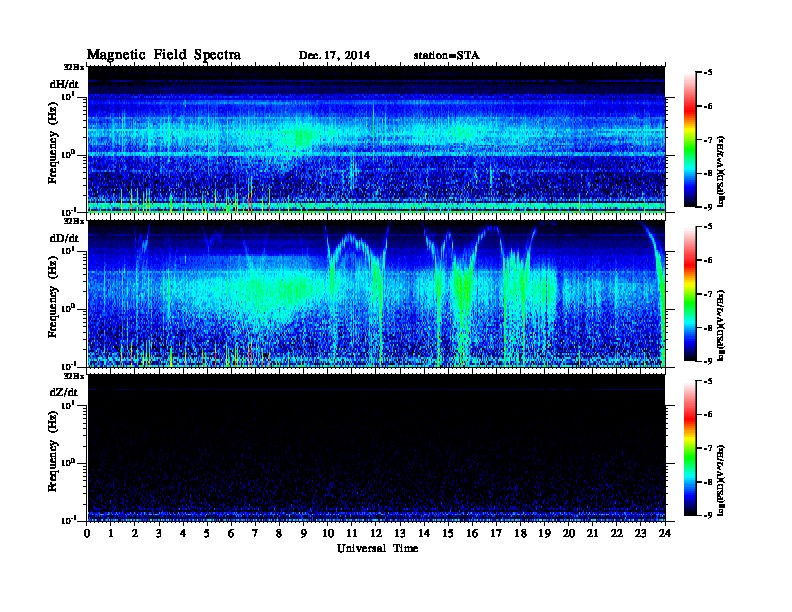The image size is (792, 612).
Task: Click the log PSD unit label beside the dD/dt color bar
Action: (x=721, y=325)
